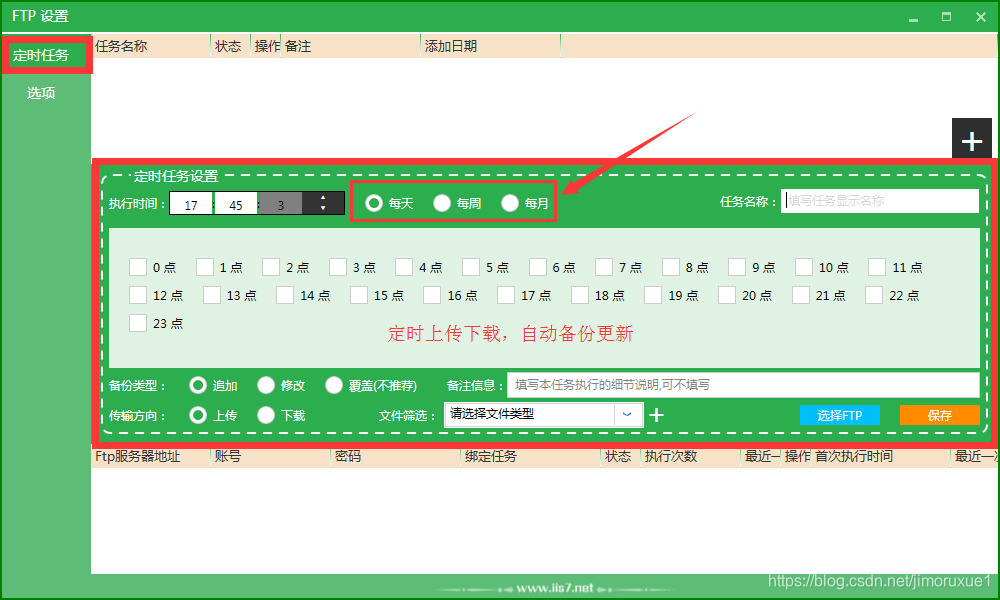Viewport: 1000px width, 600px height.
Task: Check the 10 点 checkbox
Action: (x=804, y=267)
